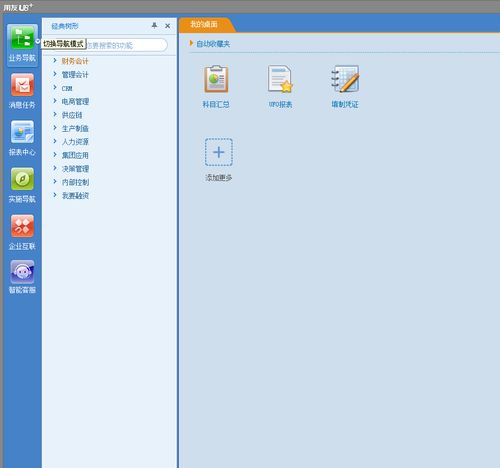
Task: Switch to the 我的桌面 tab
Action: (x=204, y=24)
